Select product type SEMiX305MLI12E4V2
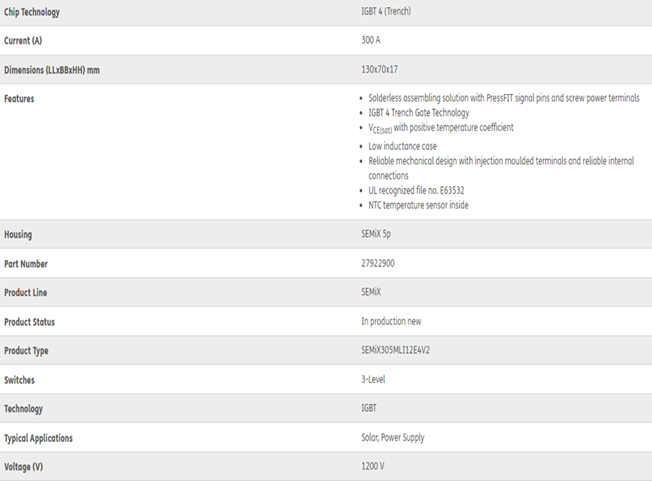 pos(404,351)
